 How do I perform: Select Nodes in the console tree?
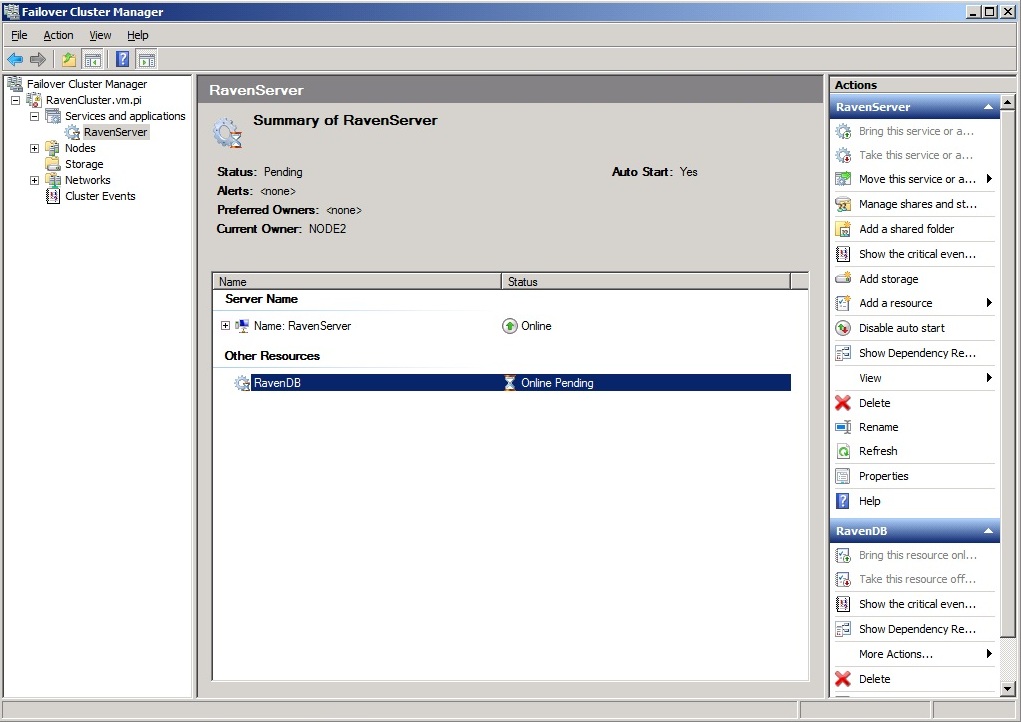pyautogui.click(x=80, y=148)
